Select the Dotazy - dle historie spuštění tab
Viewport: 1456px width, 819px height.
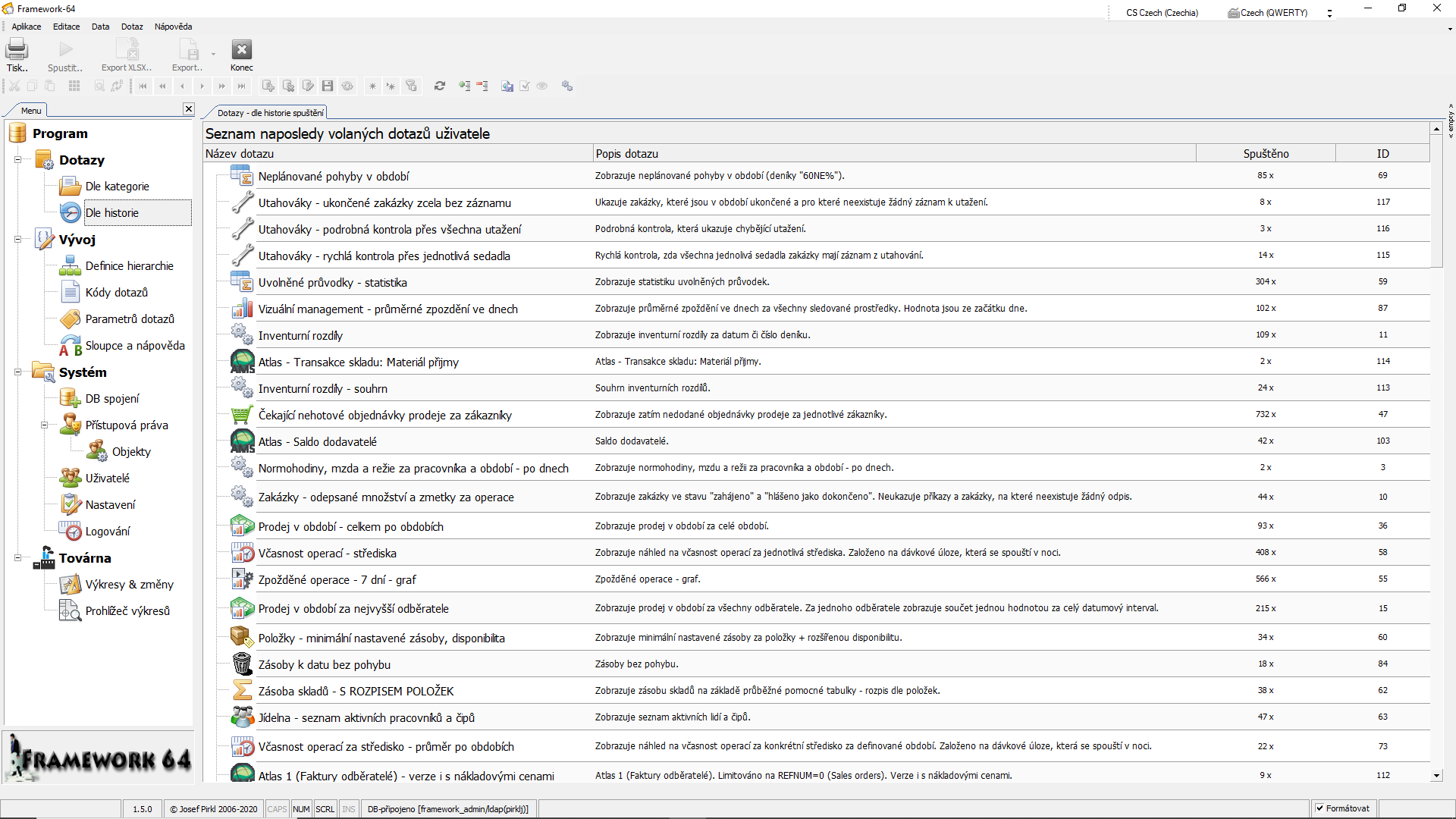[x=270, y=113]
